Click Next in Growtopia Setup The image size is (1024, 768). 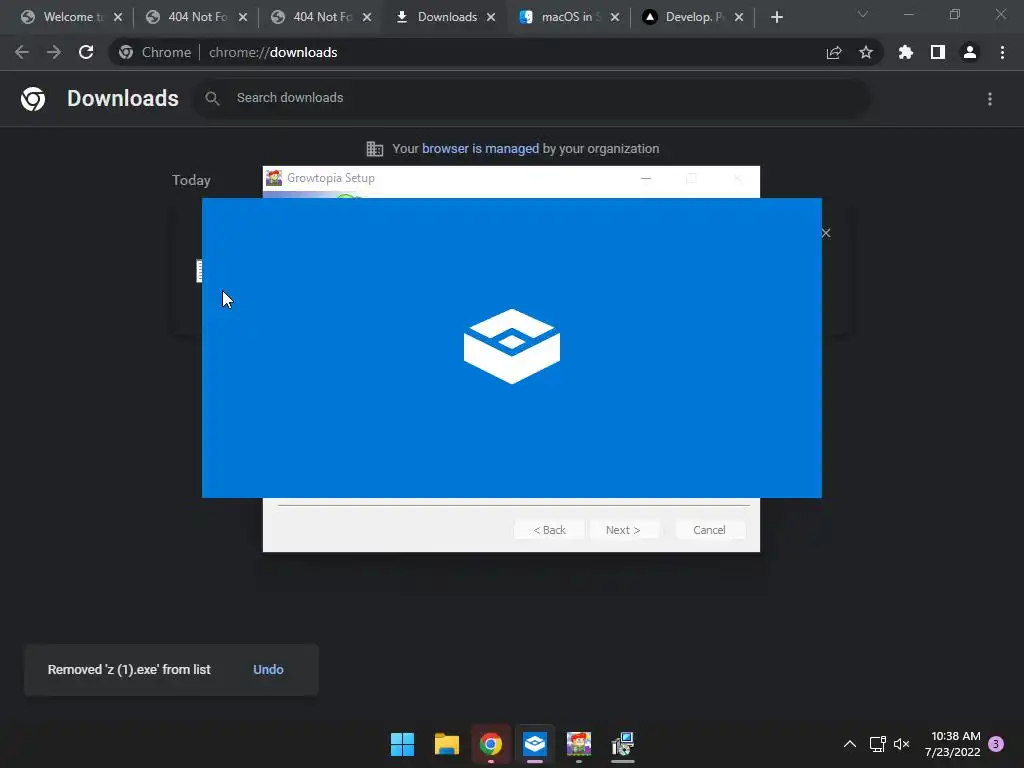(x=623, y=530)
